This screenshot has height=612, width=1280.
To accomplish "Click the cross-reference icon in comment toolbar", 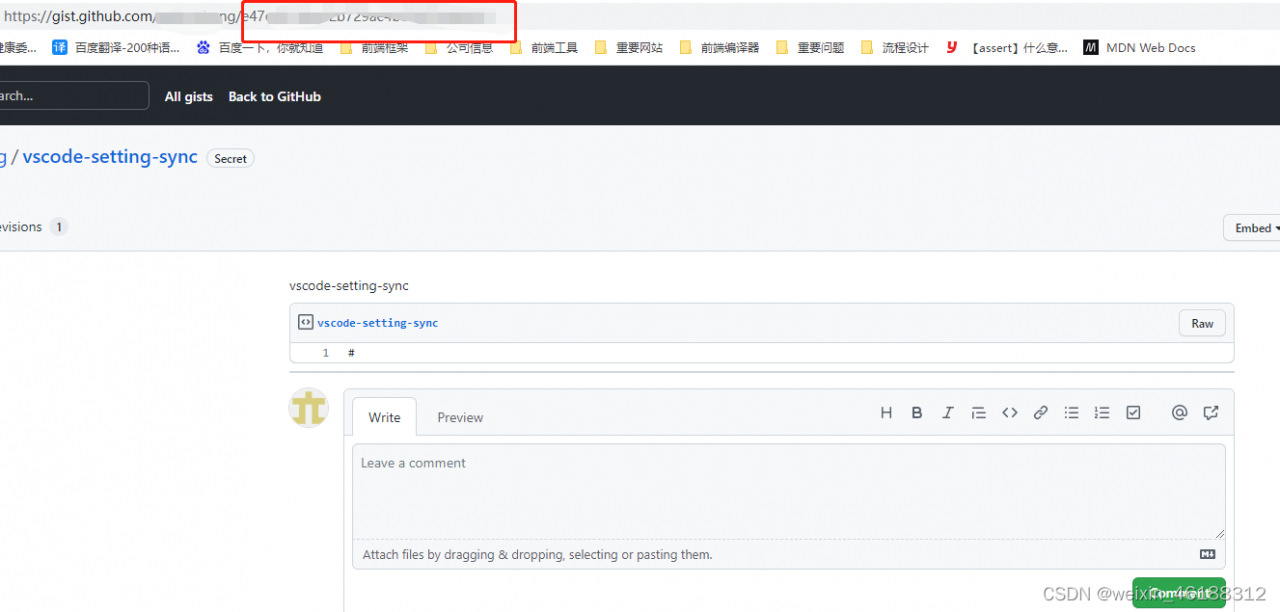I will [1211, 413].
